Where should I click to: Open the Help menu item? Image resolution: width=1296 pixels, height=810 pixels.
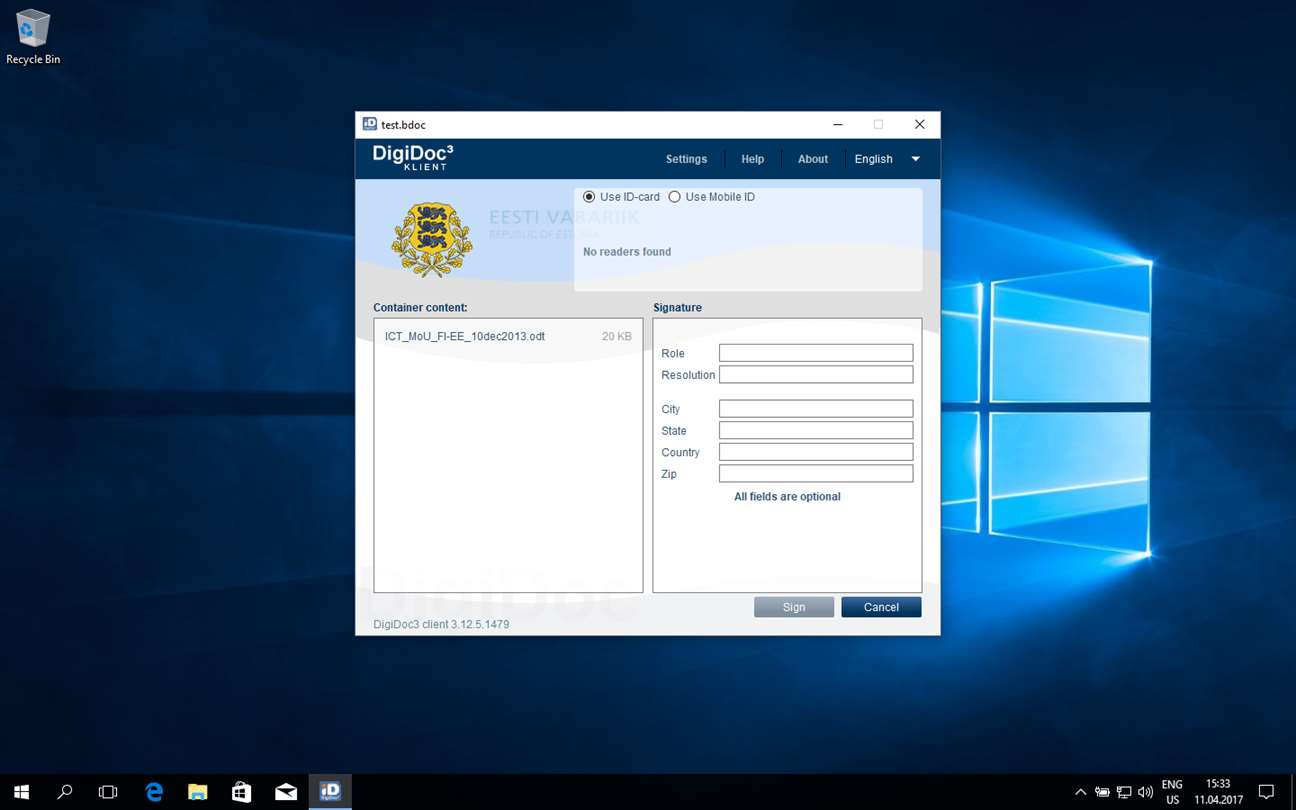[x=752, y=159]
